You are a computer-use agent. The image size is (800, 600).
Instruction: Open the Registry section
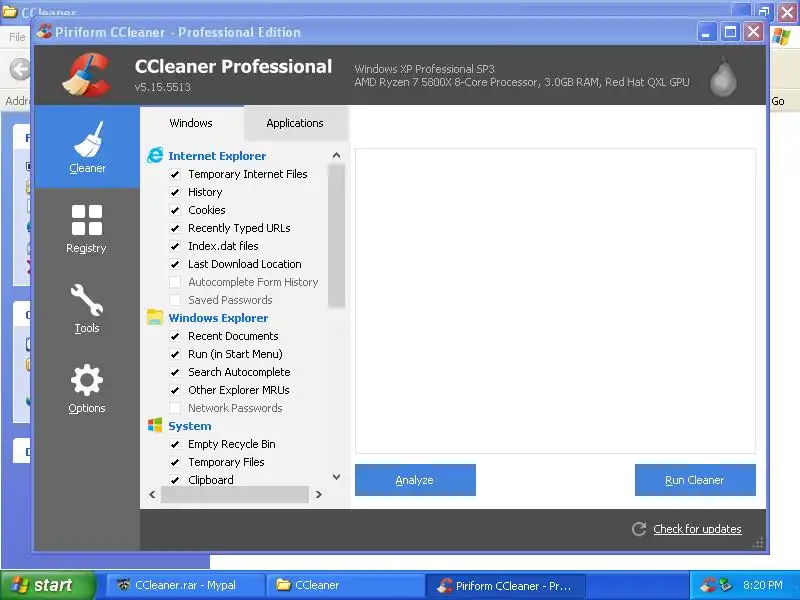tap(86, 229)
